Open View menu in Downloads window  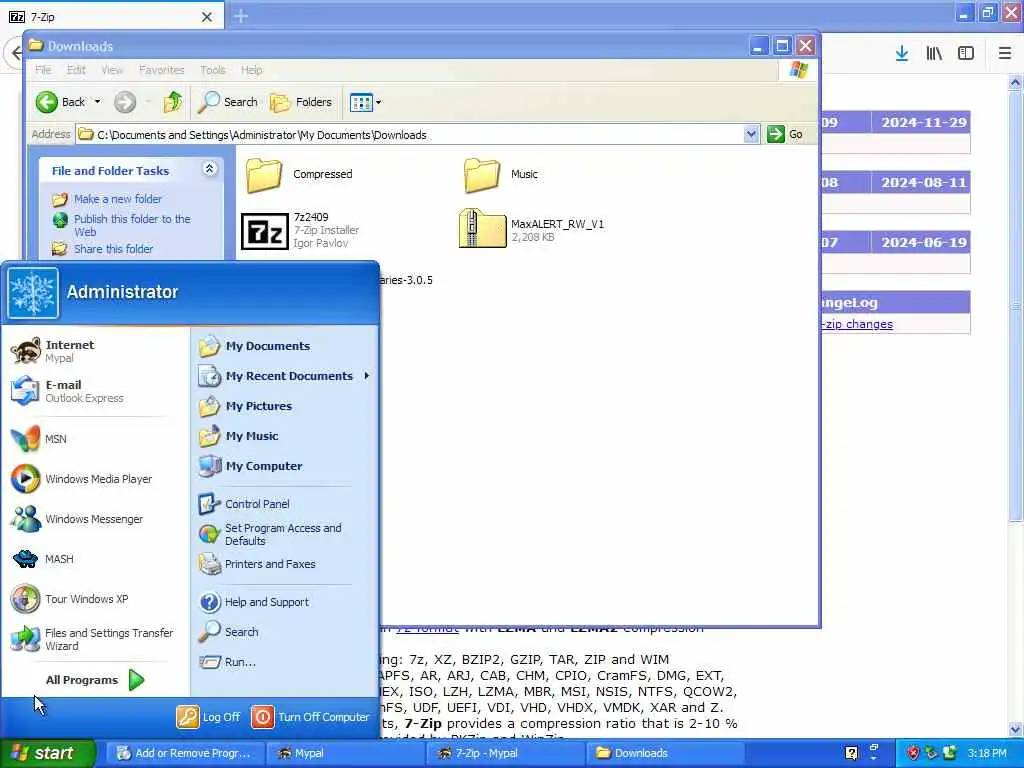click(x=112, y=70)
